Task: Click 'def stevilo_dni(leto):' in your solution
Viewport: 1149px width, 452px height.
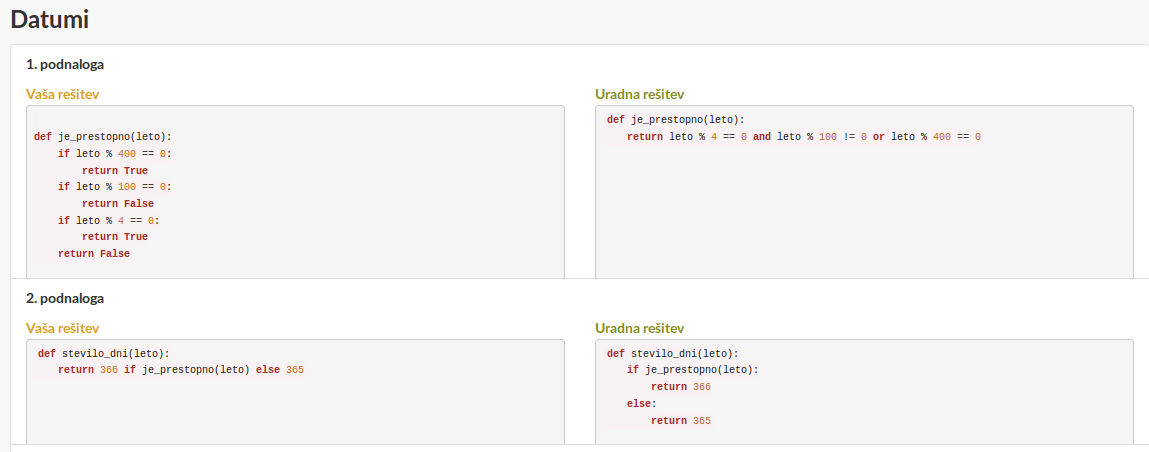Action: point(103,353)
